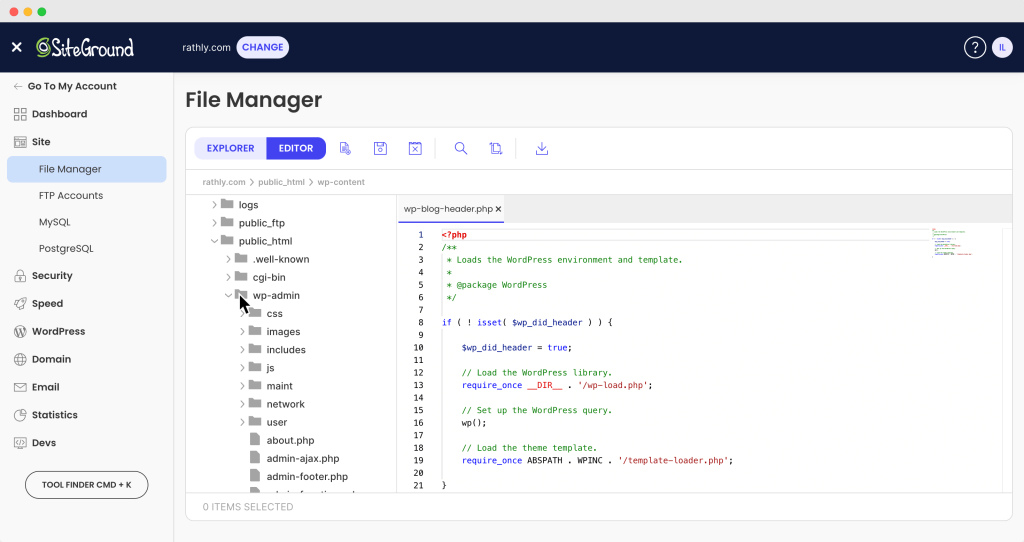Click the new file icon in toolbar

point(345,148)
